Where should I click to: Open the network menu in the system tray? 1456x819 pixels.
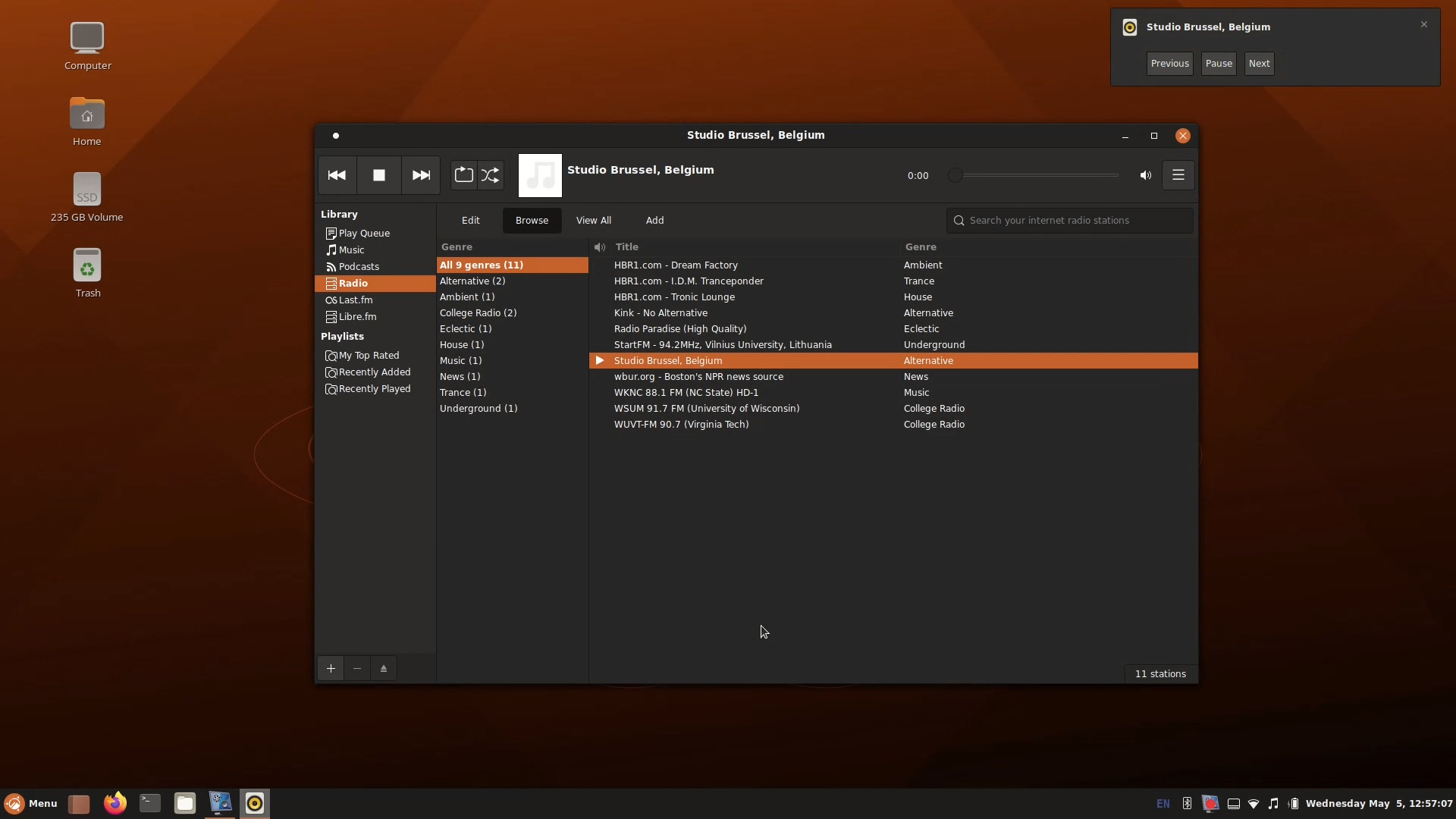1254,804
